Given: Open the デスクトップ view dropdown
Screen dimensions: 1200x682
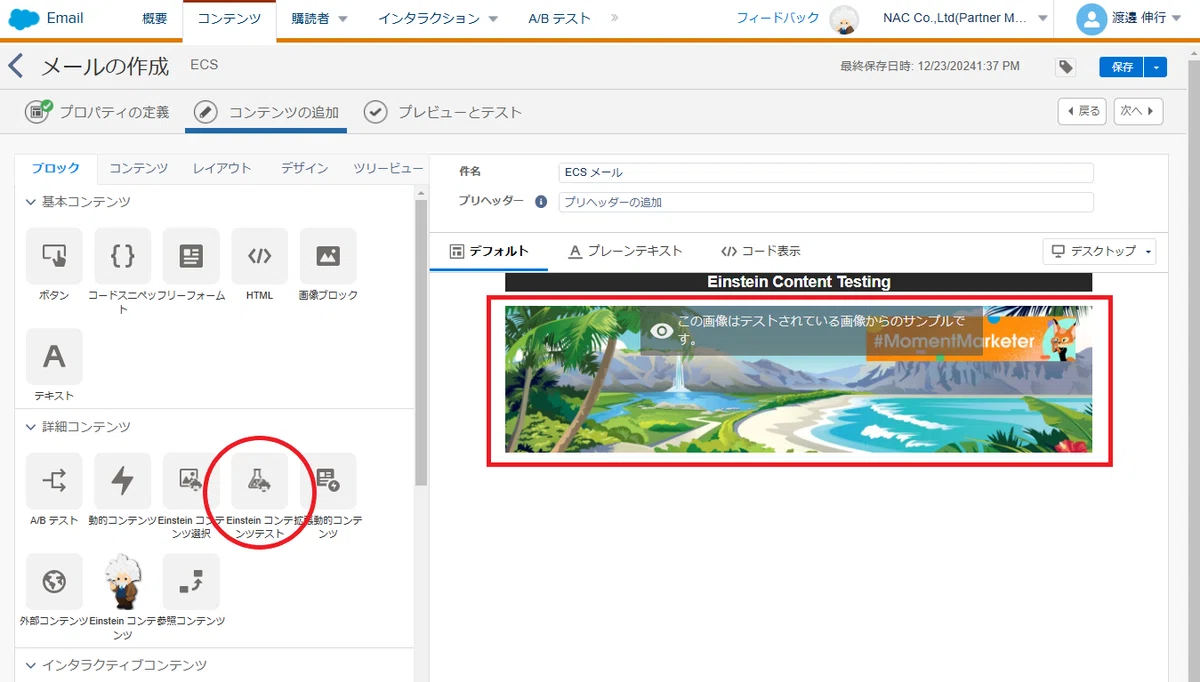Looking at the screenshot, I should tap(1100, 251).
